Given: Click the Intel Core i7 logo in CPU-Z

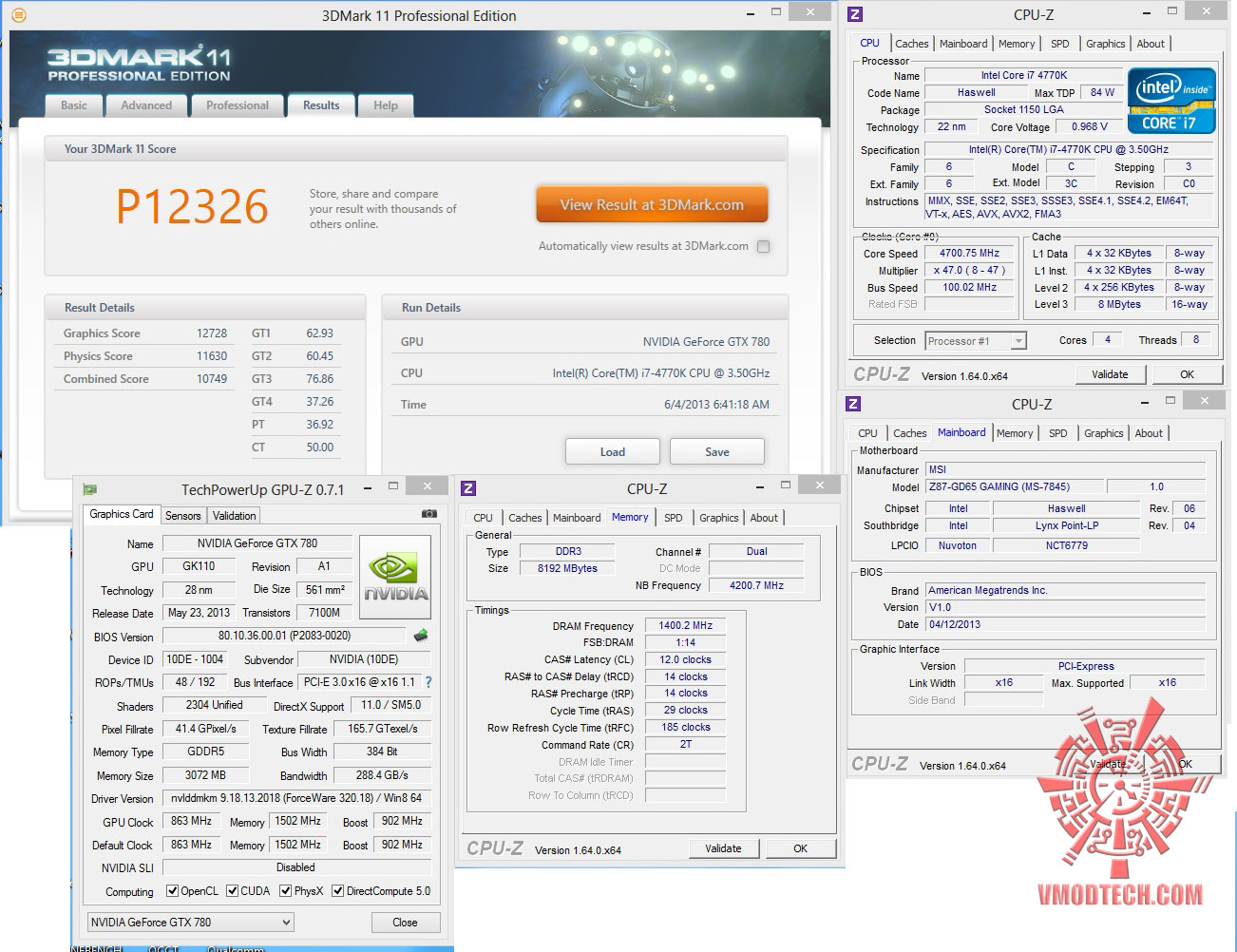Looking at the screenshot, I should point(1171,100).
